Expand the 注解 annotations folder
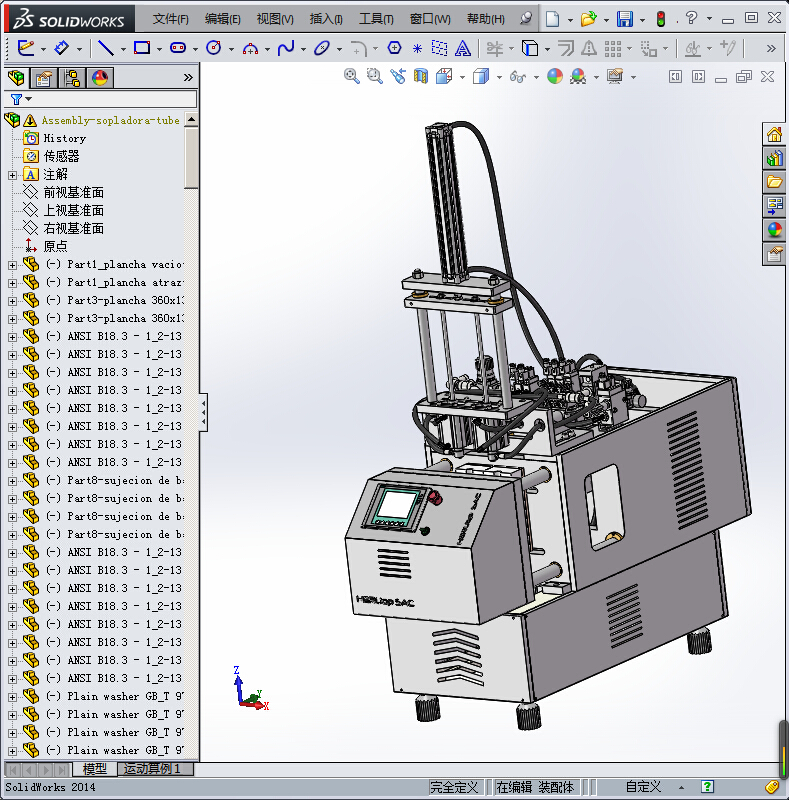 12,175
